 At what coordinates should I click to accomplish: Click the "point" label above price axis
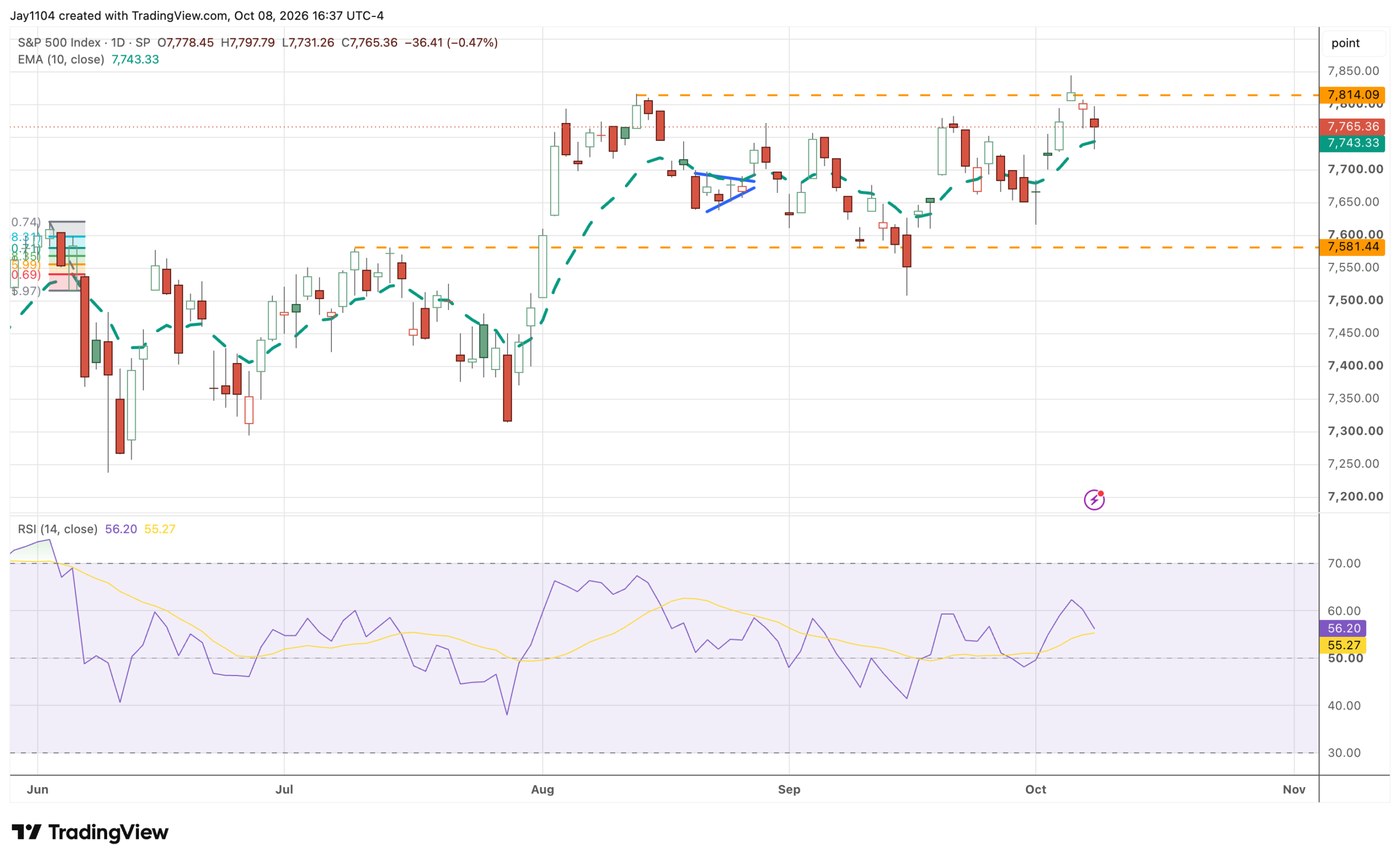click(1346, 43)
